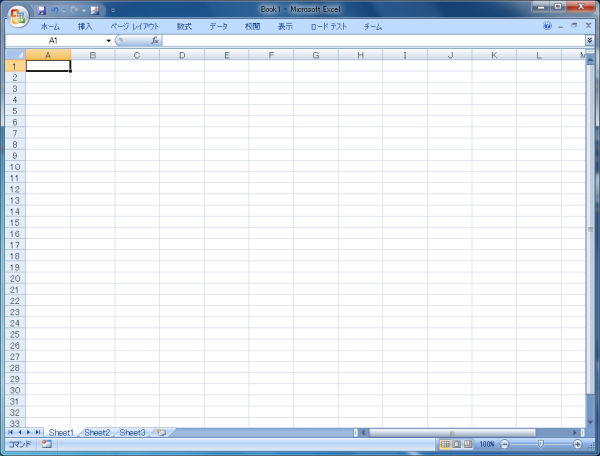Click the Select All corner button
Screen dimensions: 600x456
coord(15,55)
